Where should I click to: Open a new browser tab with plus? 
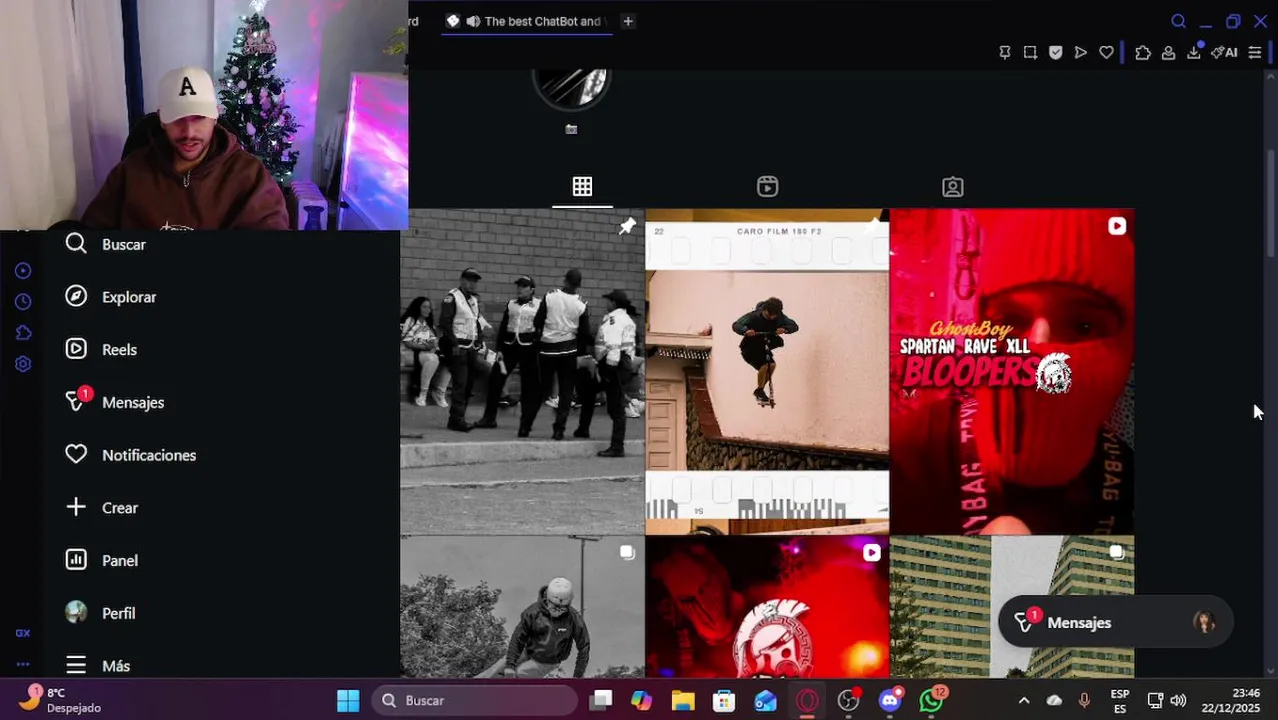(628, 21)
